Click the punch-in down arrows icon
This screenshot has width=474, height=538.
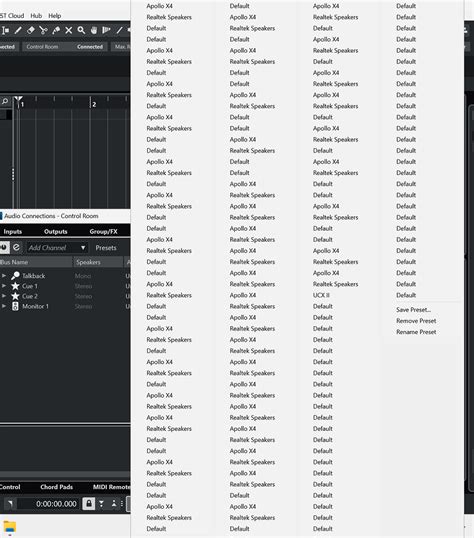click(101, 504)
